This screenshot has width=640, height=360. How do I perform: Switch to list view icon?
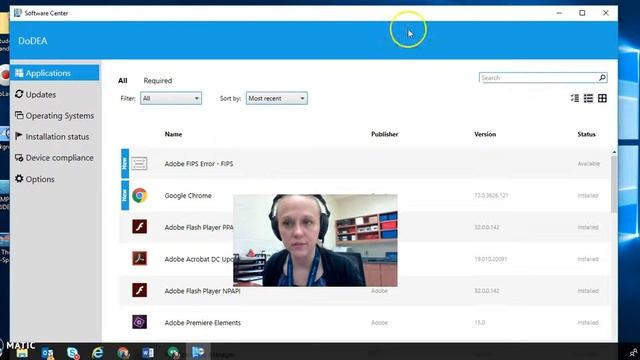(588, 98)
